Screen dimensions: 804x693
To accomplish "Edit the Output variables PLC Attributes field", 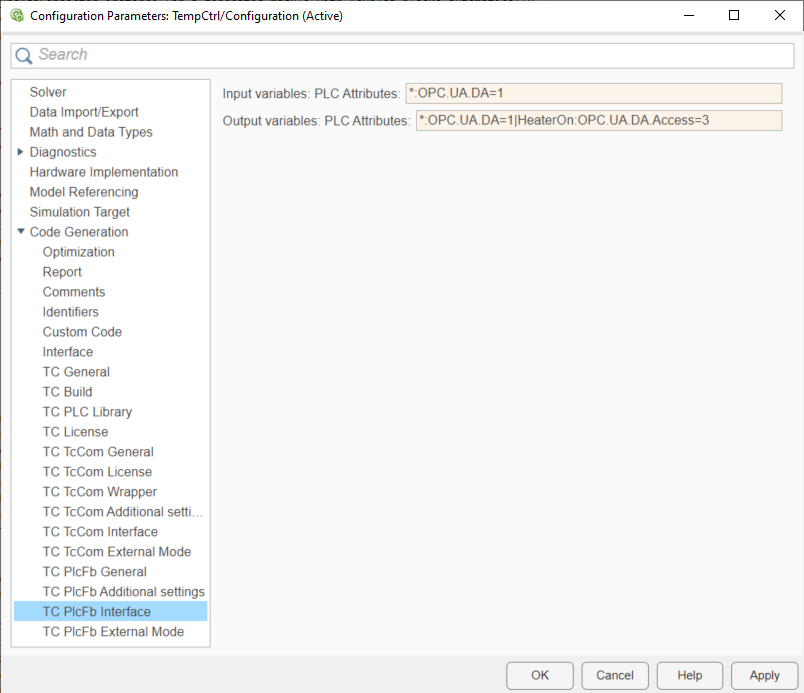I will [x=599, y=120].
